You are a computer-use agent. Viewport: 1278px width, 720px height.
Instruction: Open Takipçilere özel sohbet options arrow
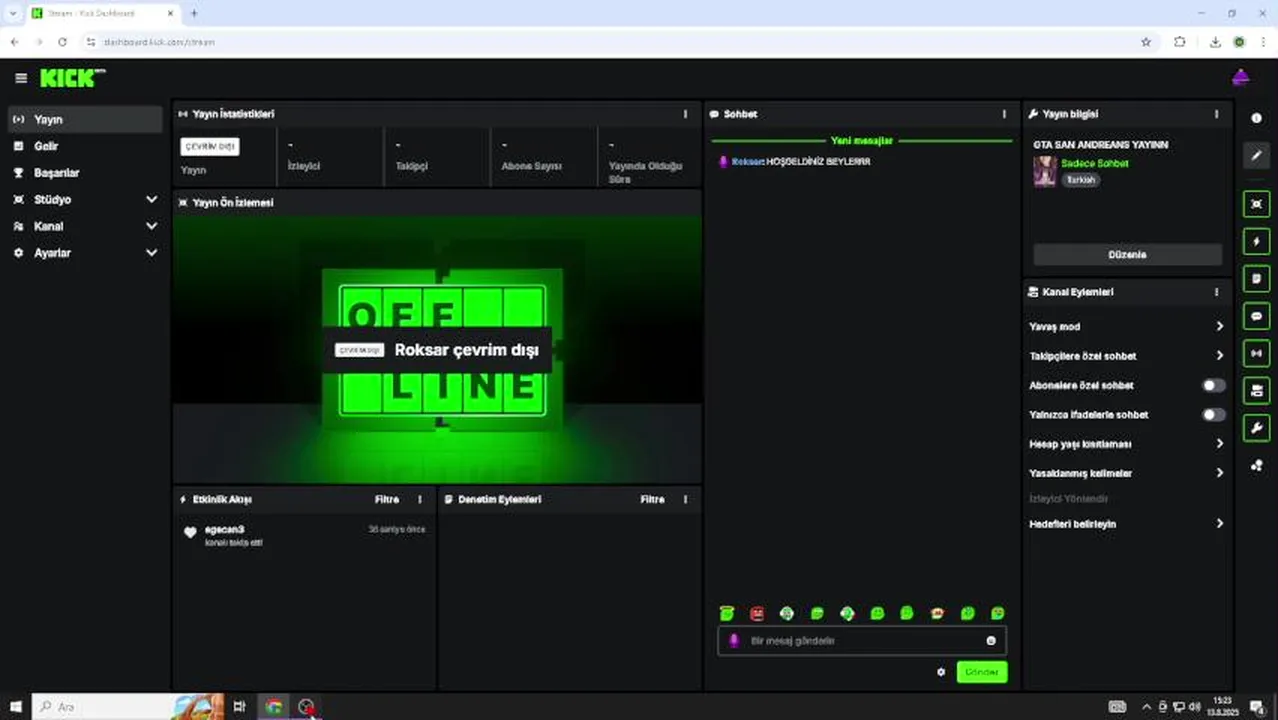[1219, 355]
